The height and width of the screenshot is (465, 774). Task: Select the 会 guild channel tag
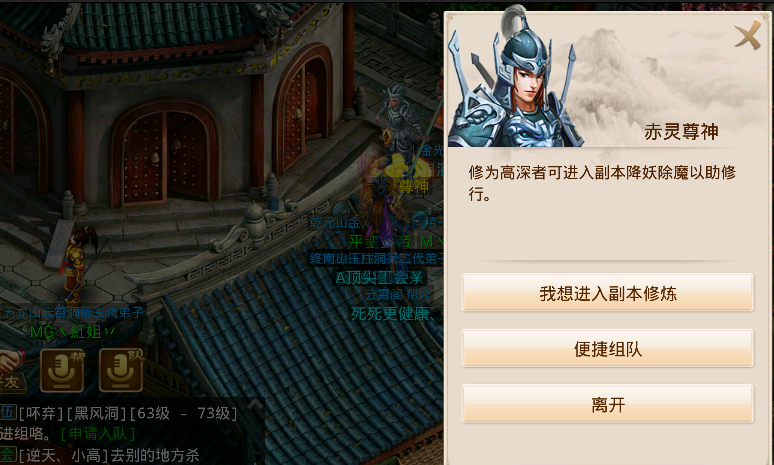click(8, 455)
